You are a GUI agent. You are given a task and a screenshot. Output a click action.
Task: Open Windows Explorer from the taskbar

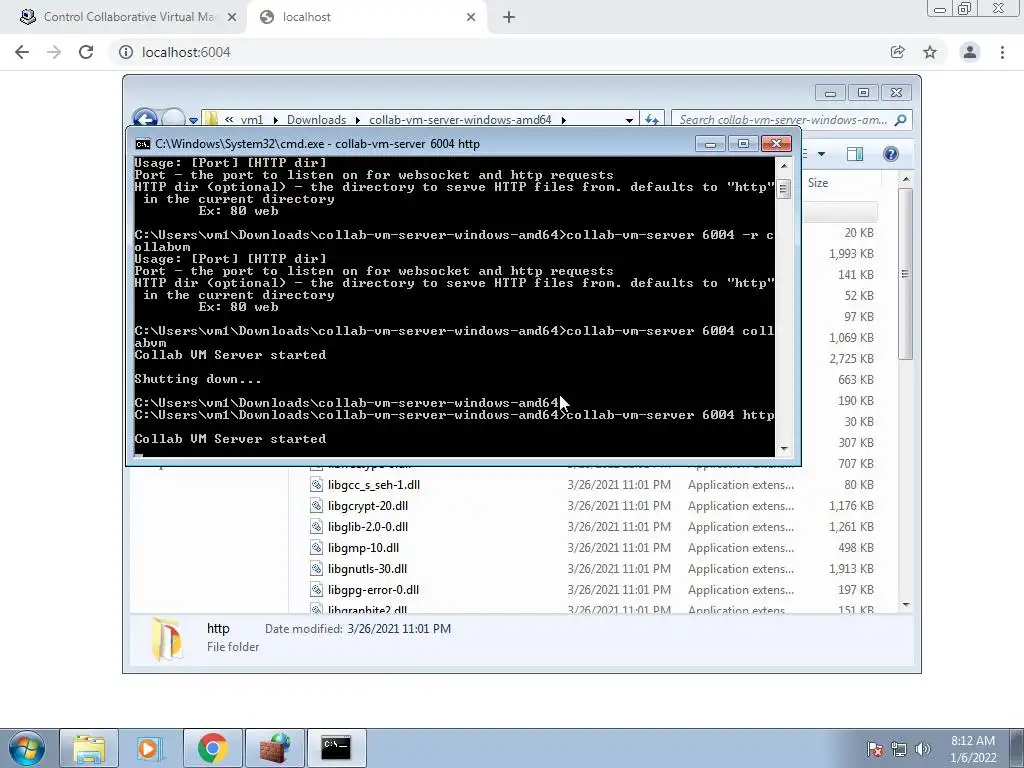89,748
